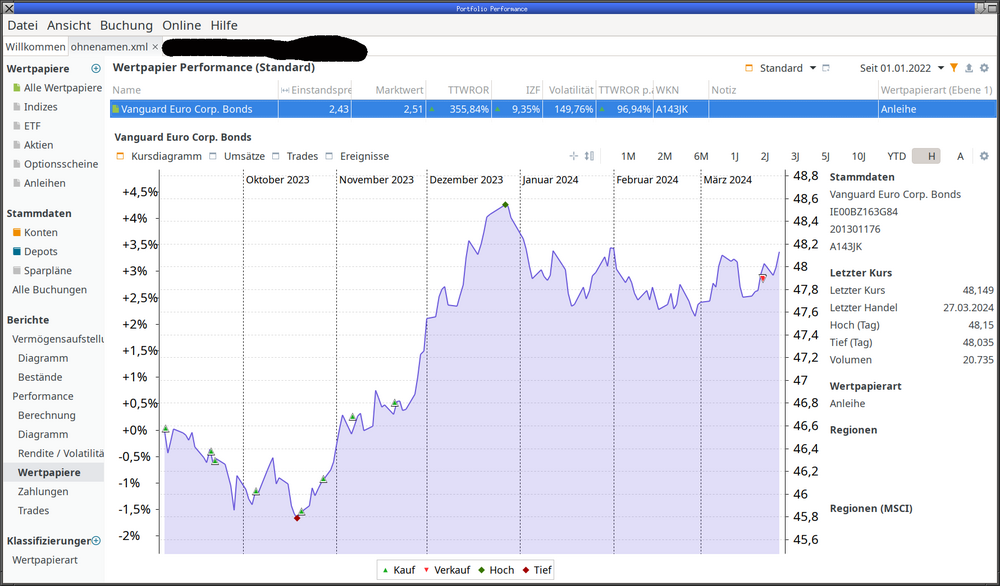The width and height of the screenshot is (1000, 586).
Task: Click the orange filter funnel icon
Action: [954, 68]
